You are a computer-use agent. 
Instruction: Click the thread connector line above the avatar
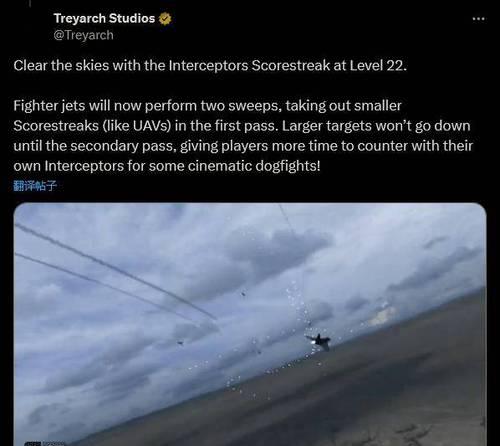coord(29,3)
